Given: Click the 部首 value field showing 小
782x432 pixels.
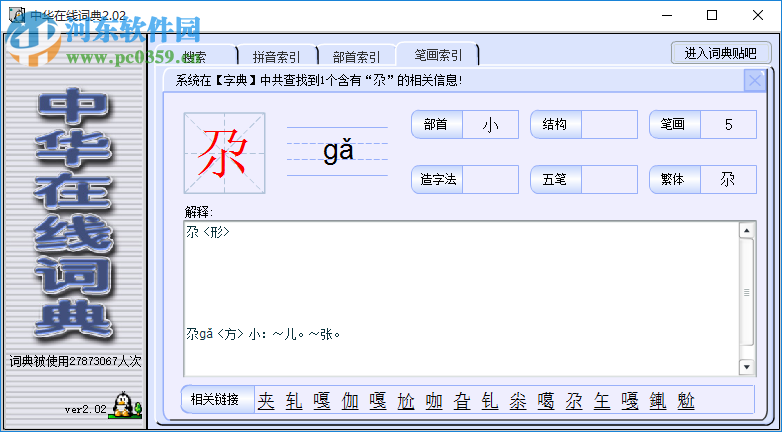Looking at the screenshot, I should (x=491, y=124).
